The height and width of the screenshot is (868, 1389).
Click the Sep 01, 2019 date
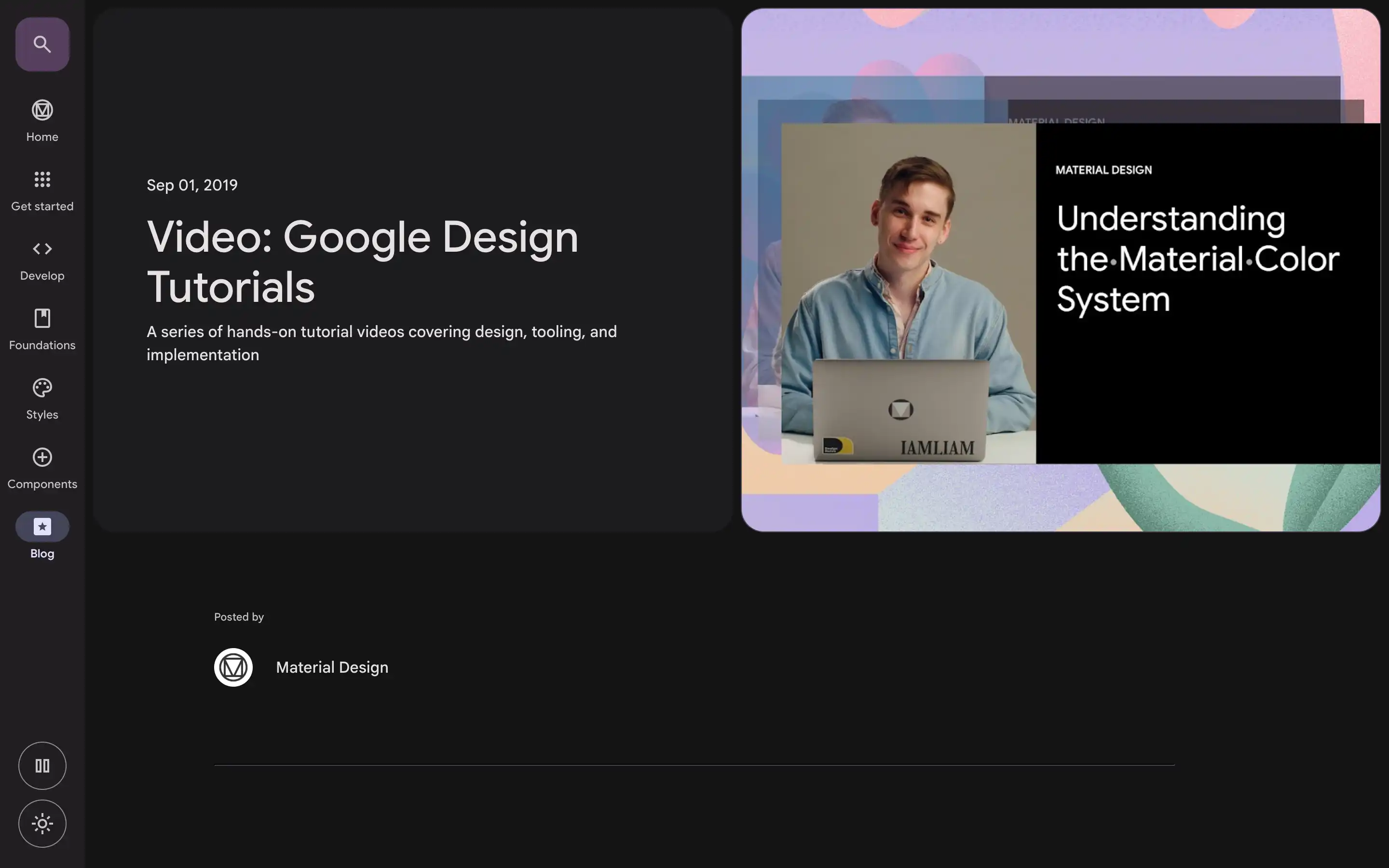click(x=192, y=185)
